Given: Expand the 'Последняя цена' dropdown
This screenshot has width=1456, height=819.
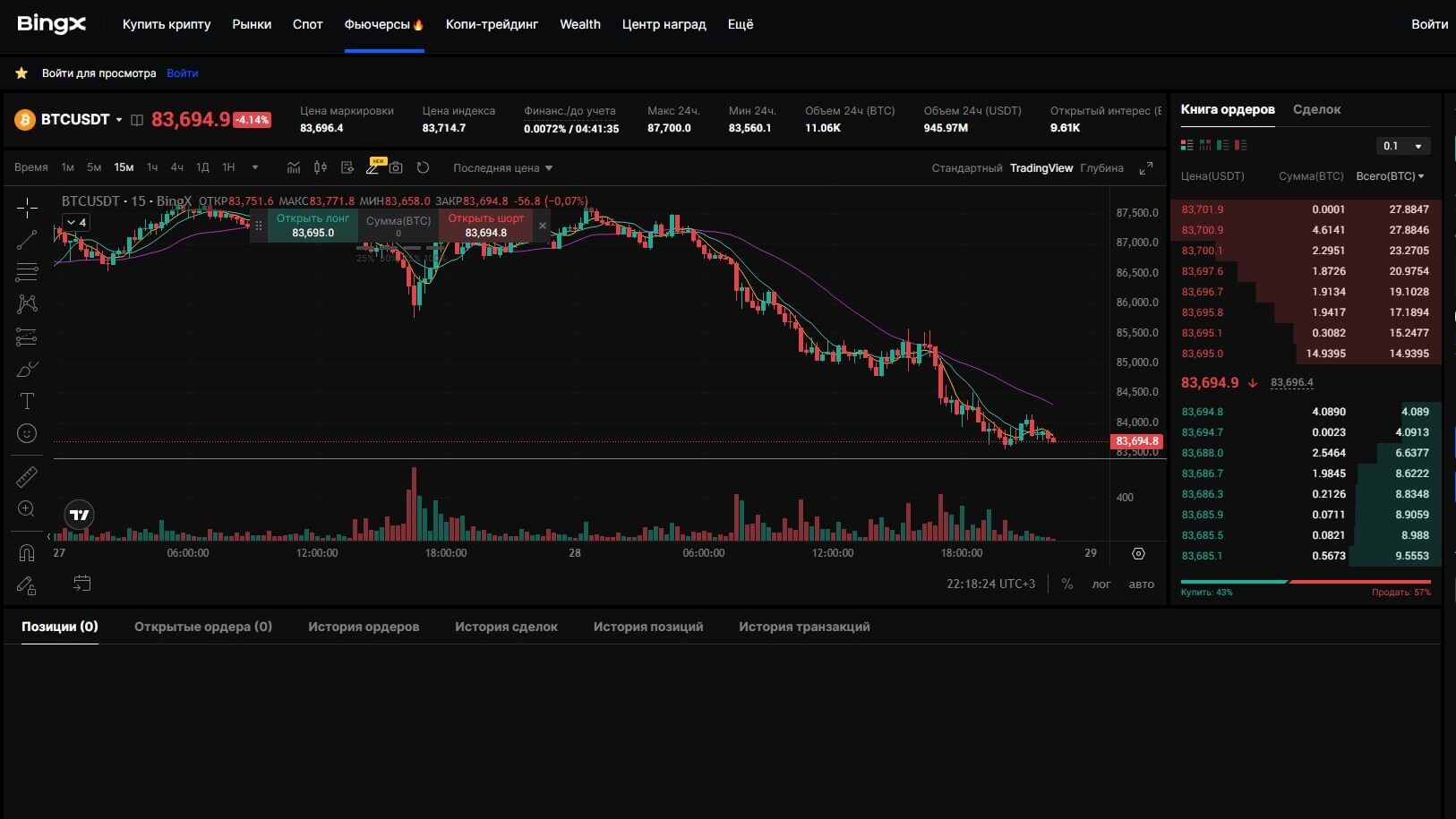Looking at the screenshot, I should coord(502,168).
